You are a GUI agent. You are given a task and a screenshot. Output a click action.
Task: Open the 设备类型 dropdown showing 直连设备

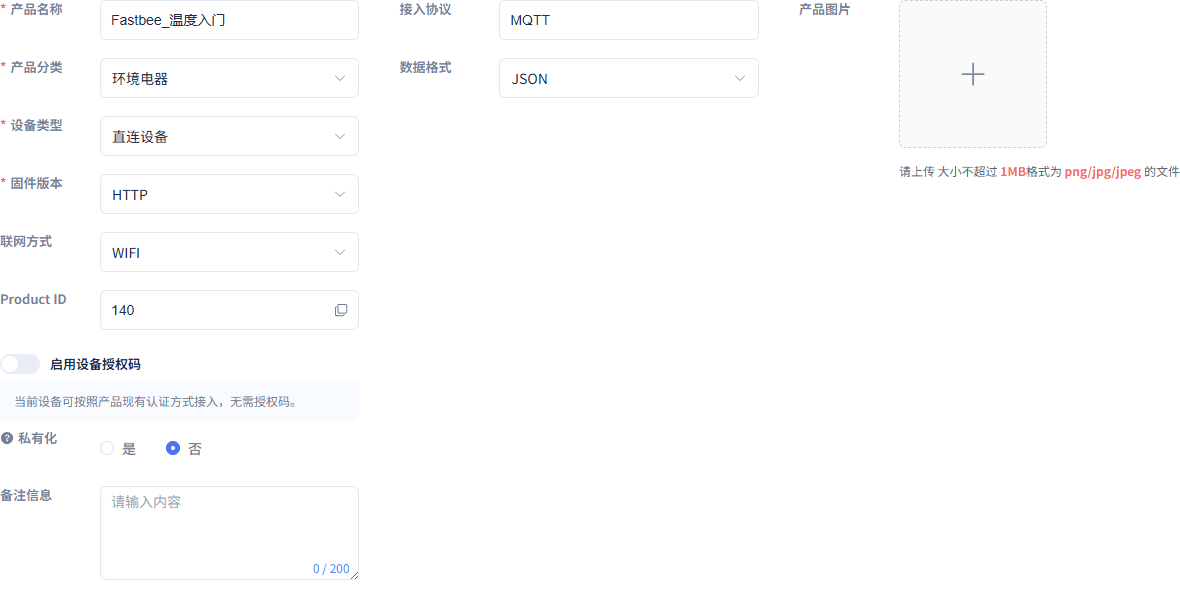tap(230, 136)
